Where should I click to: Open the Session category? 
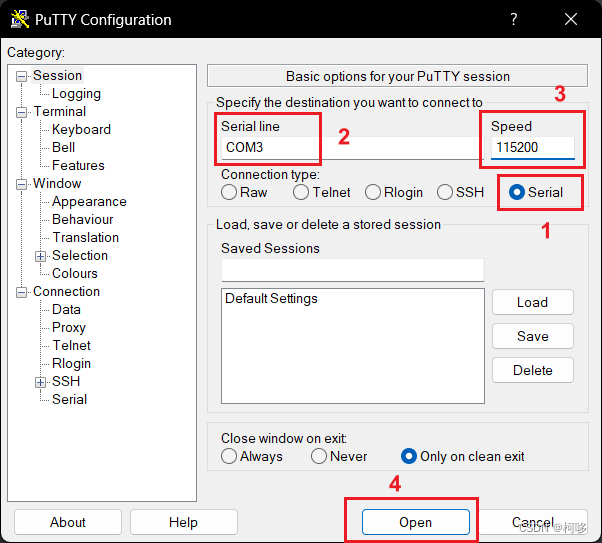point(57,75)
